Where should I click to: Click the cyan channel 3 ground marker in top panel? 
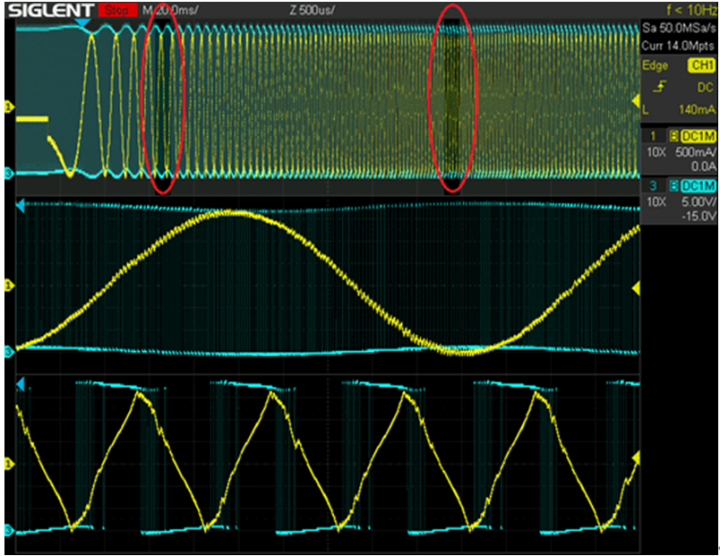(x=9, y=174)
